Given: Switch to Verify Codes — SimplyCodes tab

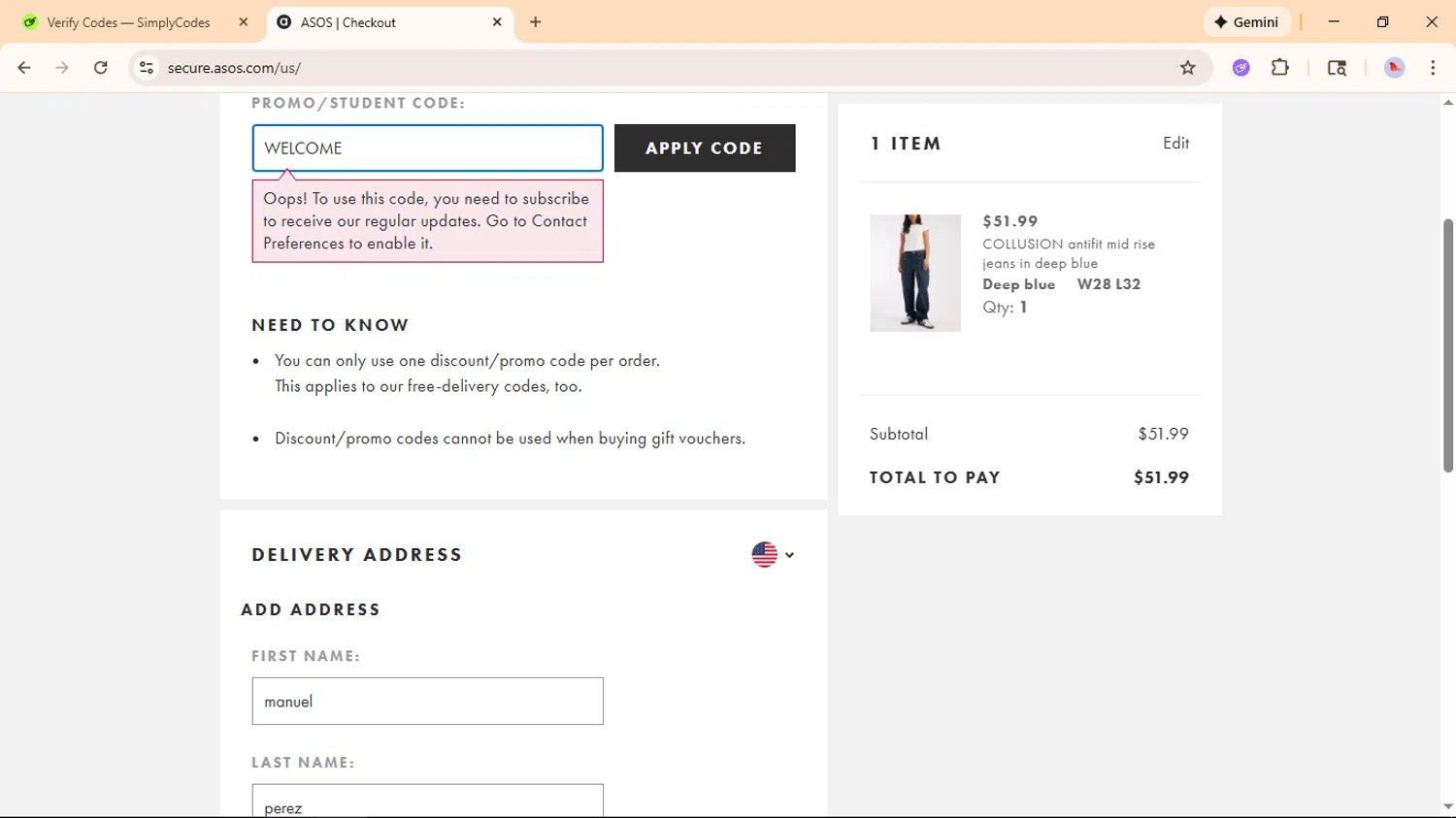Looking at the screenshot, I should coord(128,22).
